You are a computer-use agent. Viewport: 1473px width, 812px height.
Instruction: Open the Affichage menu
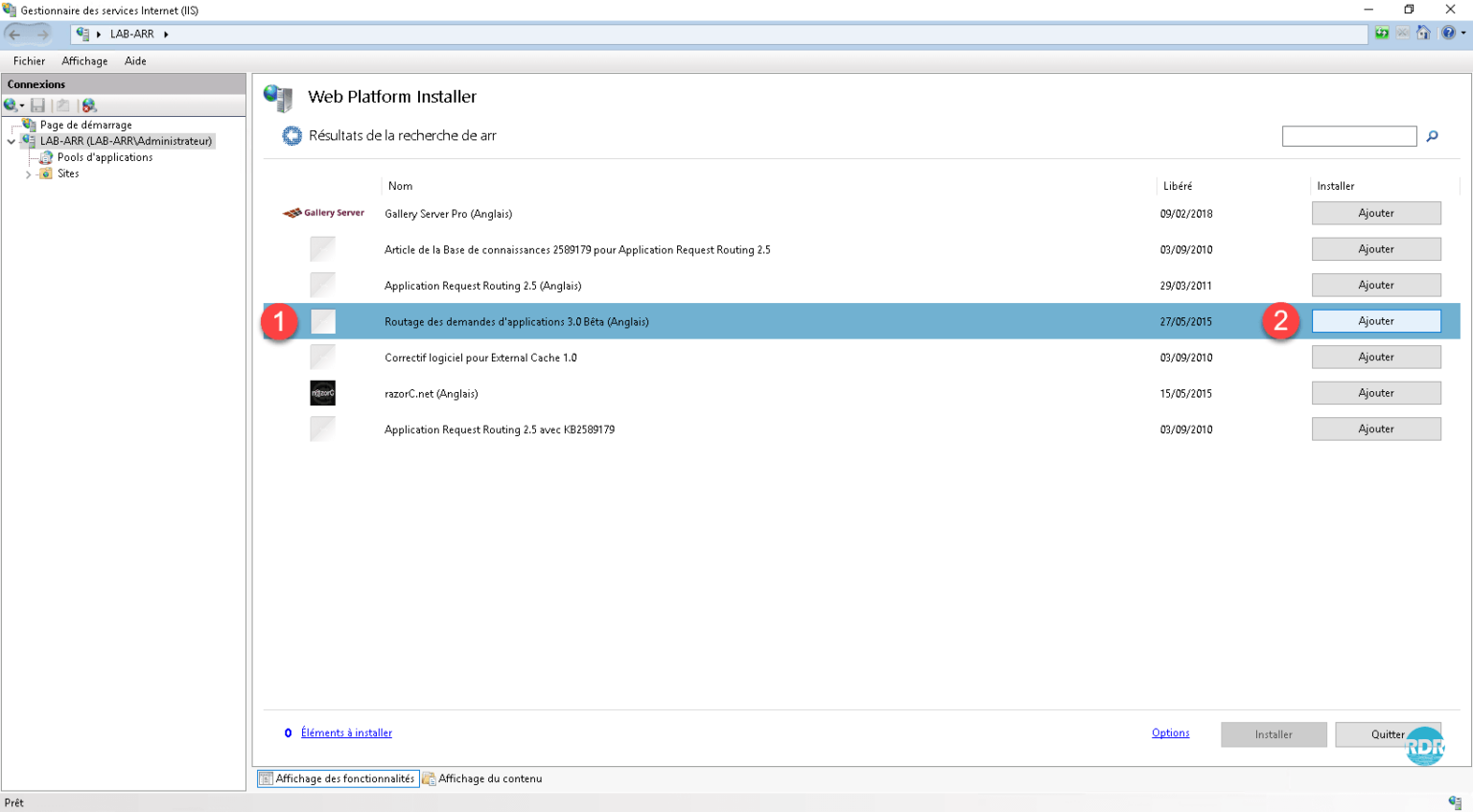(84, 61)
